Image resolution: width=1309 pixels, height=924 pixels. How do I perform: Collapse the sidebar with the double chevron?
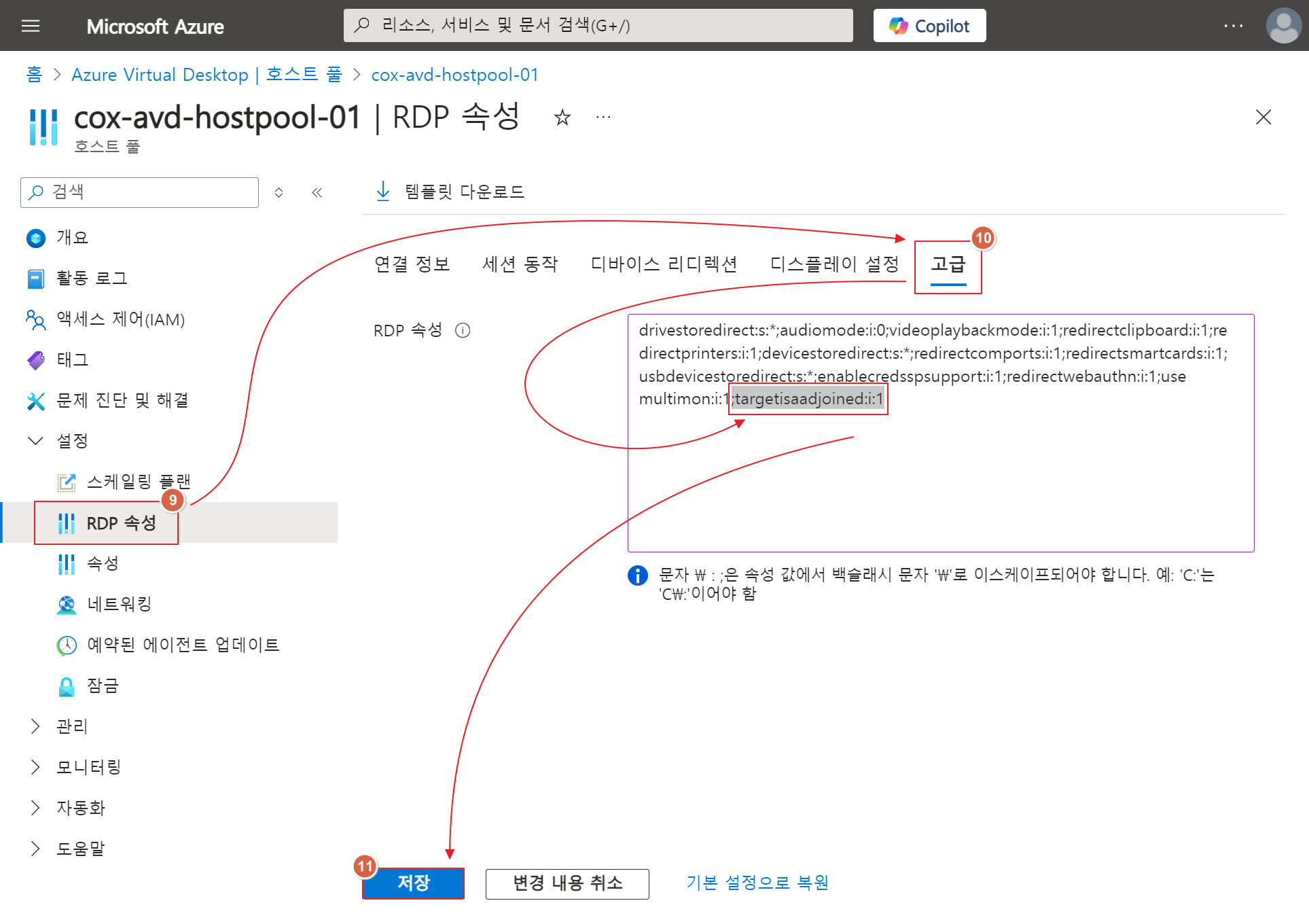pyautogui.click(x=317, y=192)
